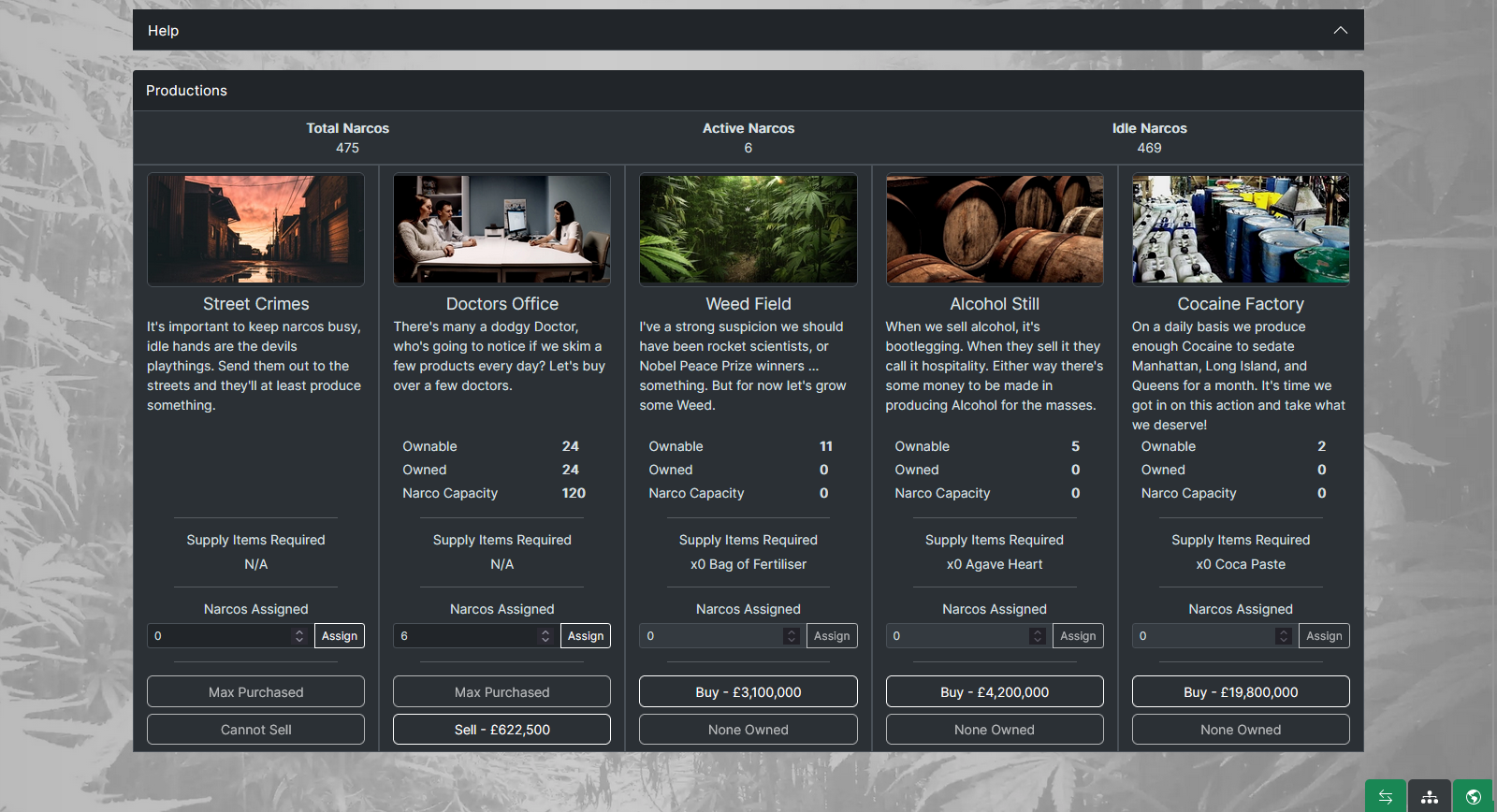
Task: Click the Productions panel header
Action: [x=748, y=91]
